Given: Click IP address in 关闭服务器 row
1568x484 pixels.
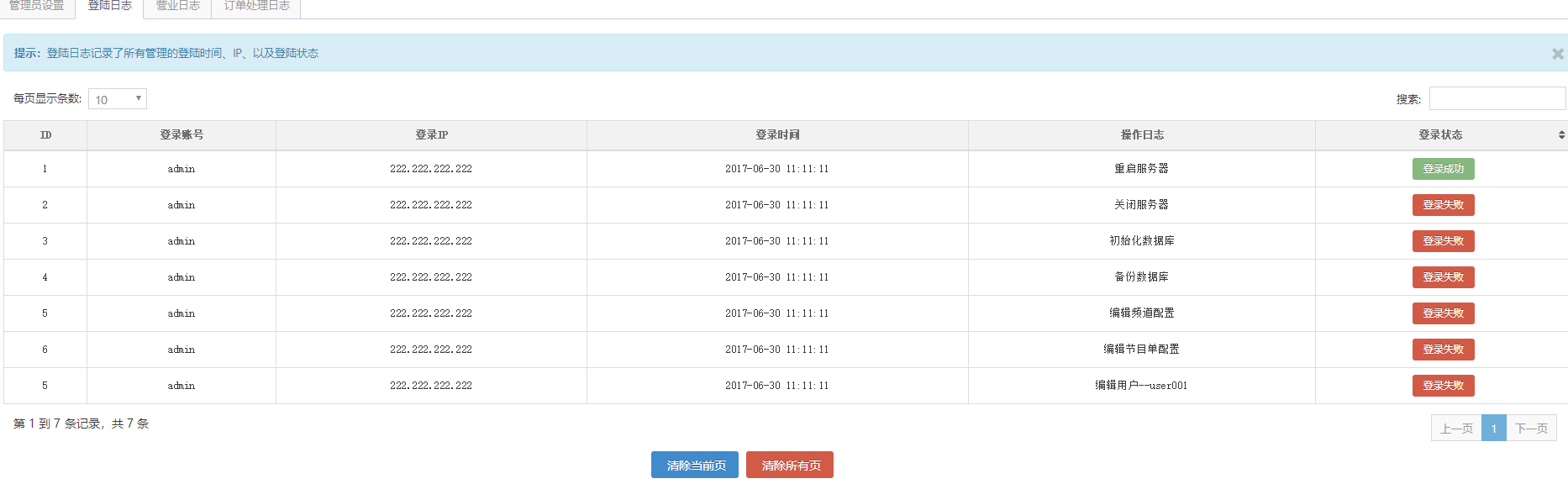Looking at the screenshot, I should click(x=431, y=205).
